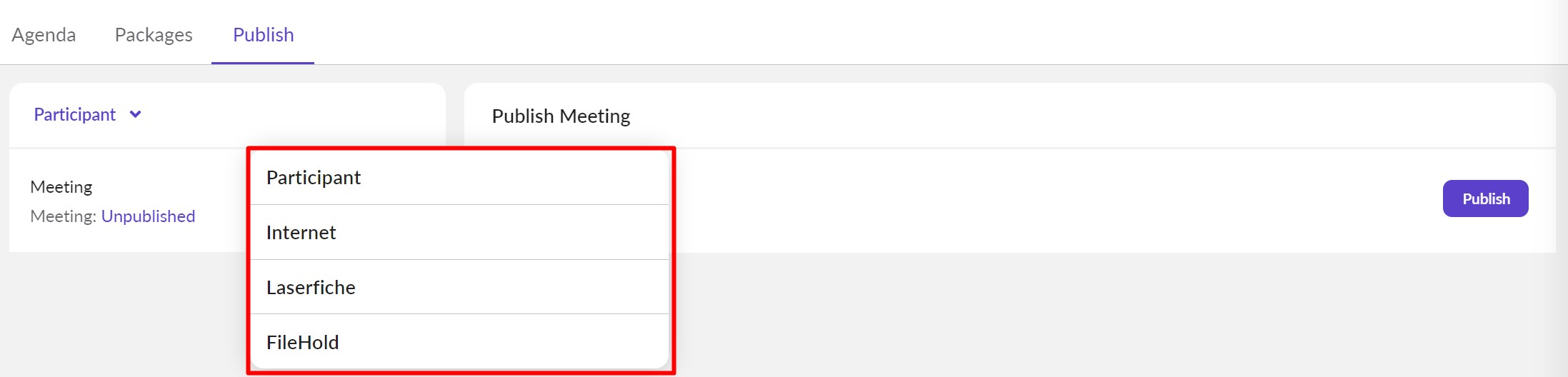Open the Agenda tab

point(44,34)
